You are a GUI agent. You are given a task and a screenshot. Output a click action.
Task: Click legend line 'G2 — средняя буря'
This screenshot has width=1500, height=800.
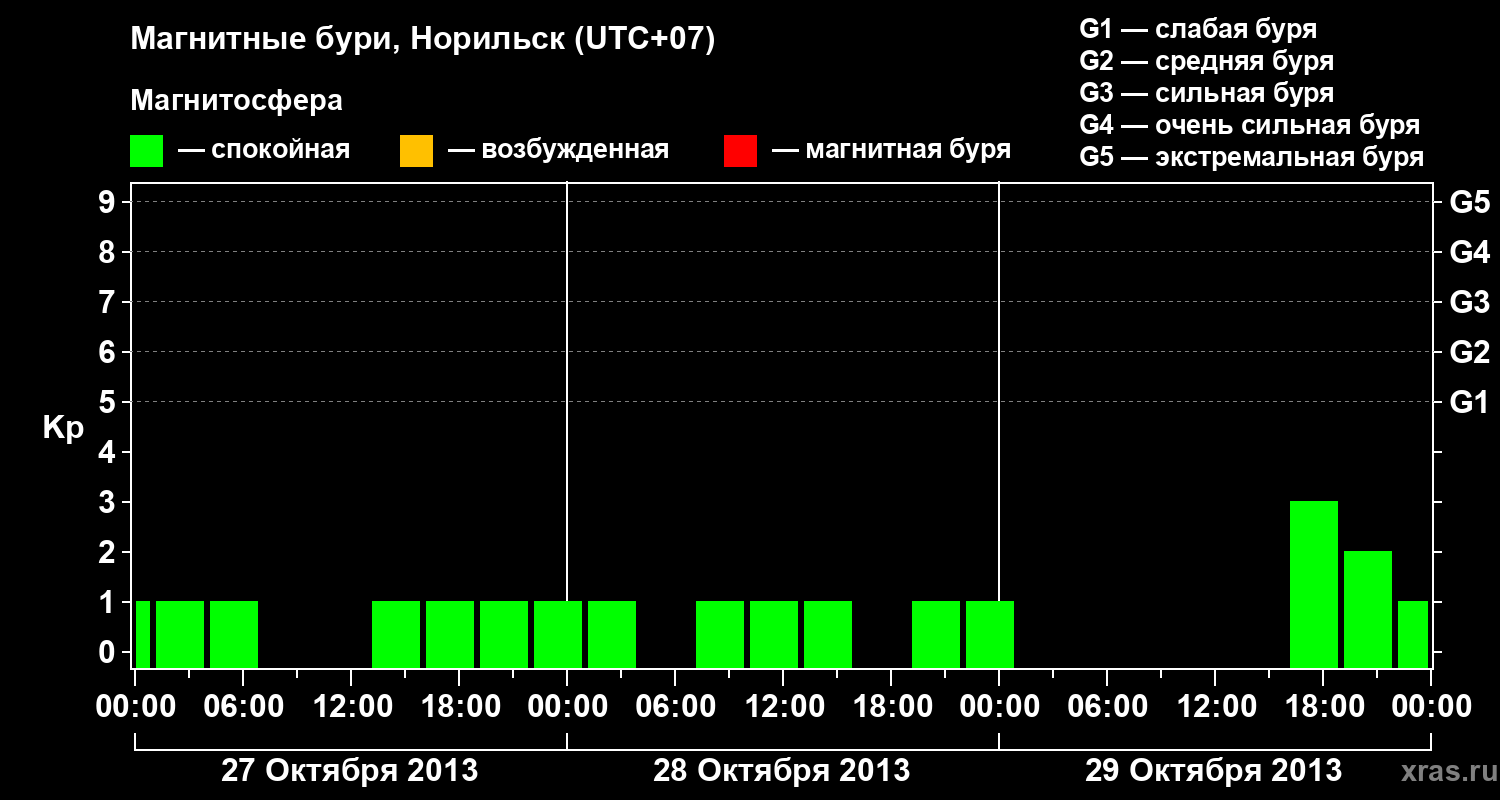coord(1207,61)
